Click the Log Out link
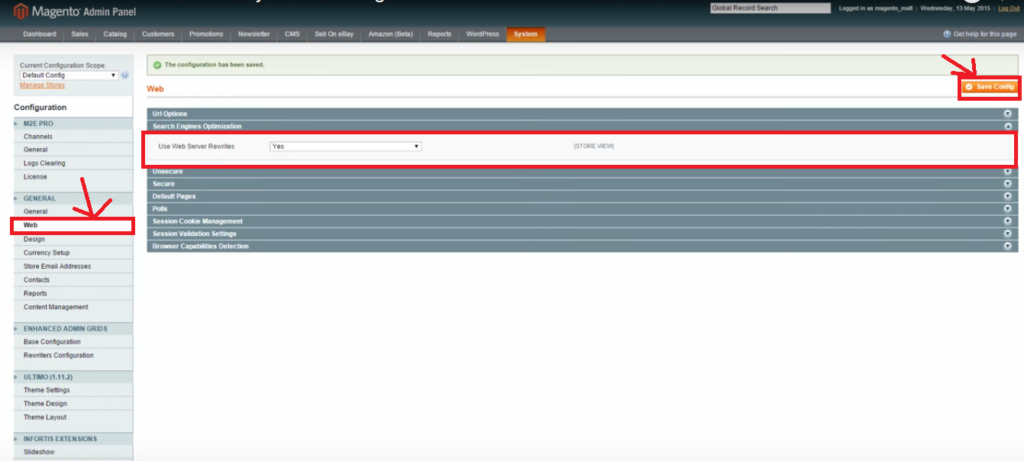Viewport: 1024px width, 461px height. tap(1008, 8)
